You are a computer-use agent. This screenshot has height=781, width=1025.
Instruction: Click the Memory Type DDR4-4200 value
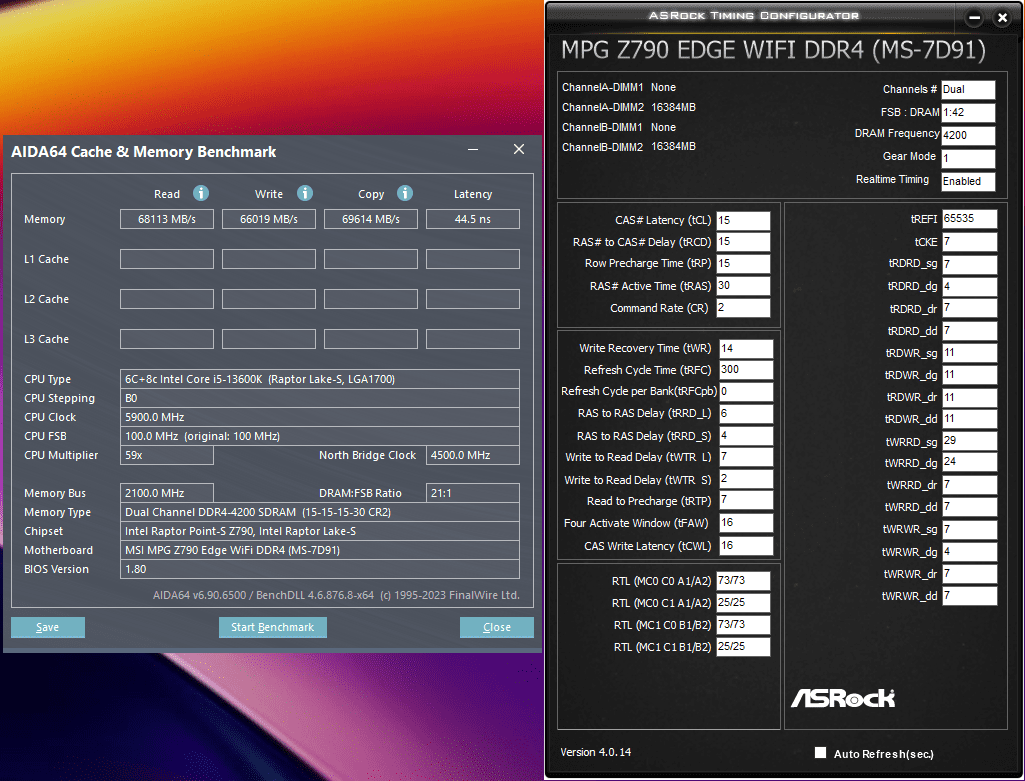pyautogui.click(x=320, y=512)
